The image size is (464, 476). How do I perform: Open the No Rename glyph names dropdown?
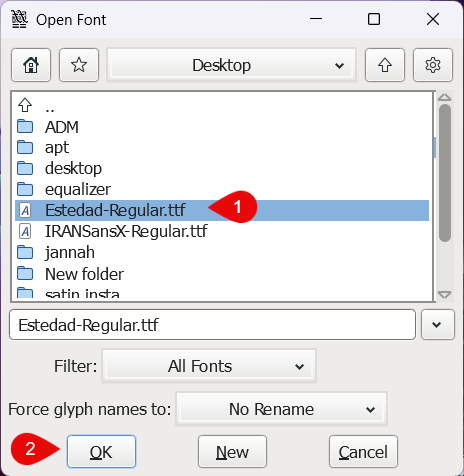(281, 409)
